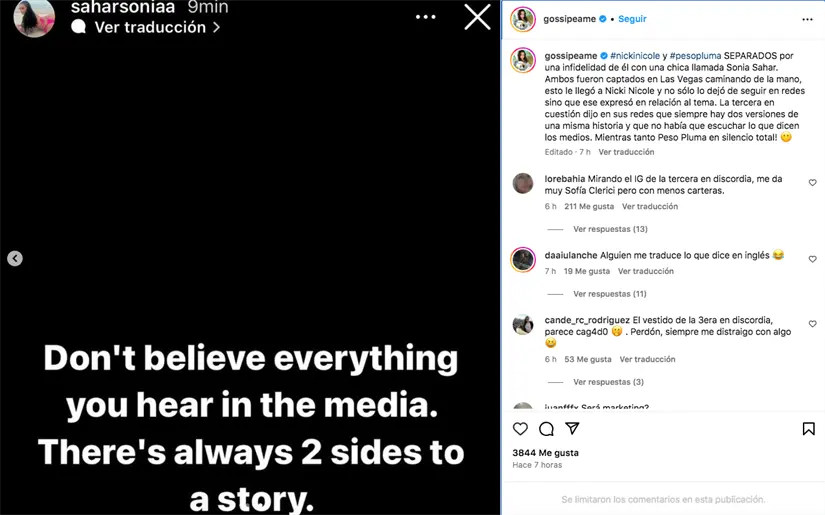
Task: Save the post with the bookmark icon
Action: (808, 429)
